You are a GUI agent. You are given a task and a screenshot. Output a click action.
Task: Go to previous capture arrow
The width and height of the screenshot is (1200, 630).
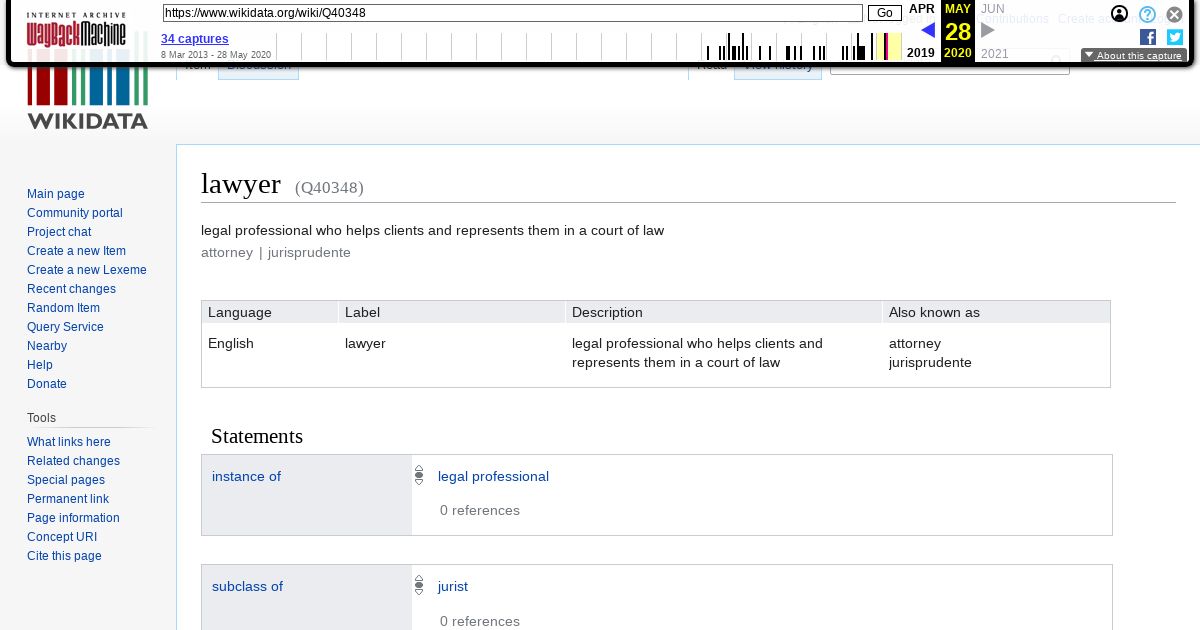pyautogui.click(x=927, y=30)
